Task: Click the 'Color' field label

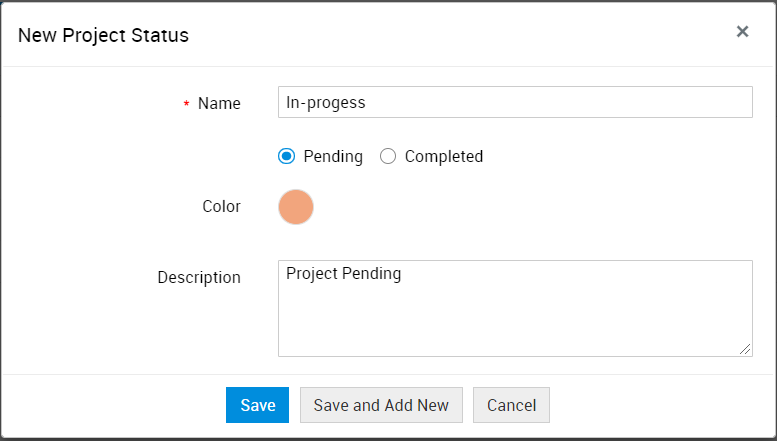Action: [x=221, y=207]
